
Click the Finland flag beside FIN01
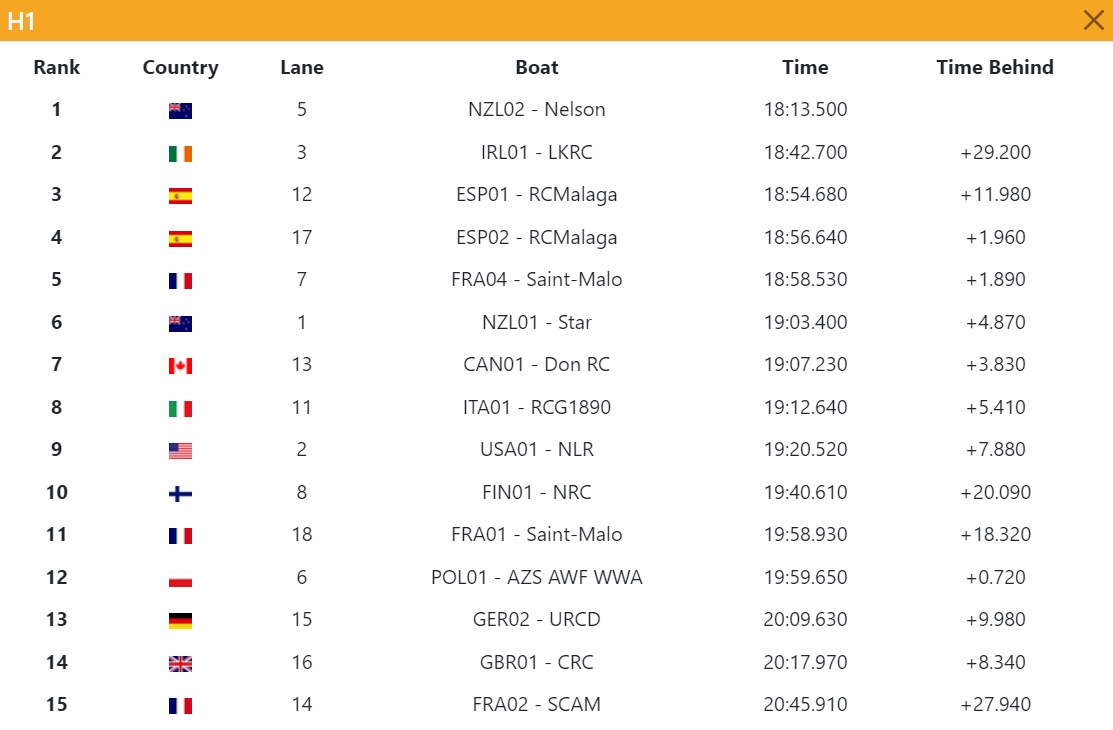coord(180,494)
